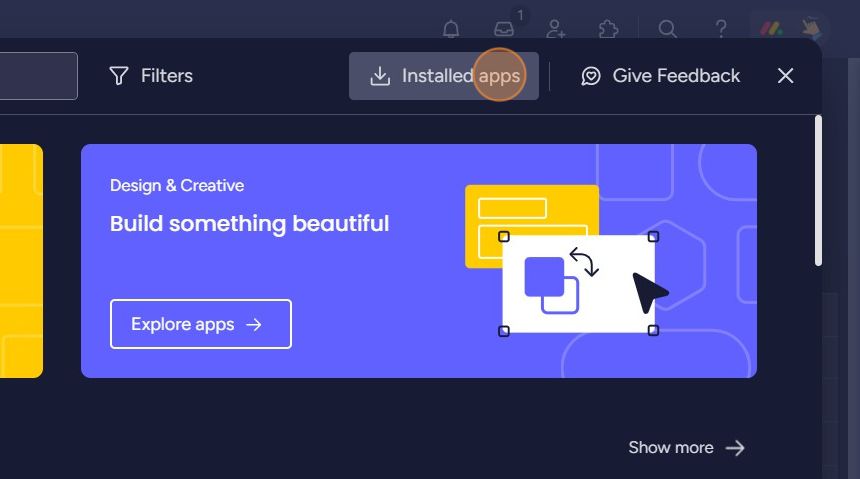Click the search magnifier icon

(x=667, y=29)
